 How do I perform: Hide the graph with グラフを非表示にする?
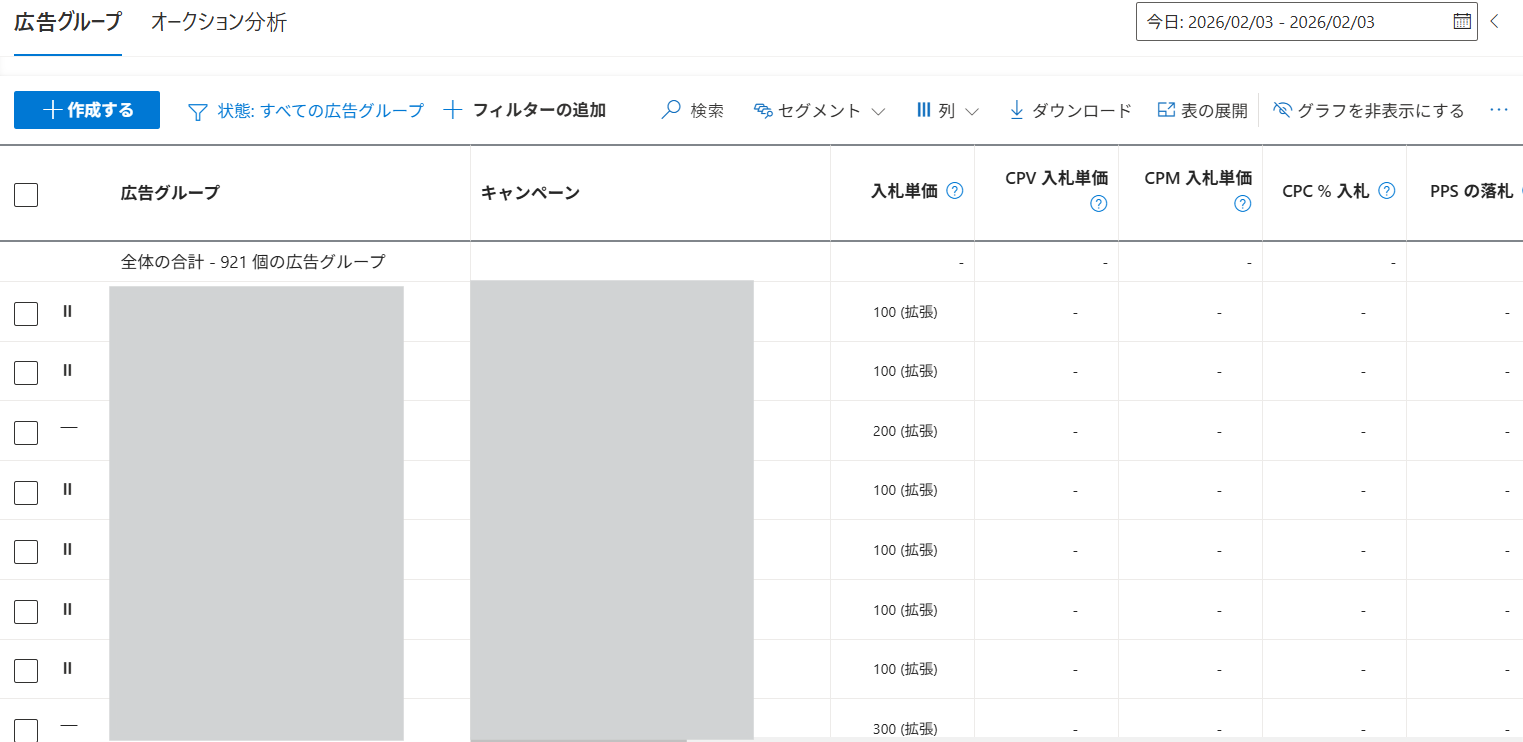click(x=1368, y=110)
